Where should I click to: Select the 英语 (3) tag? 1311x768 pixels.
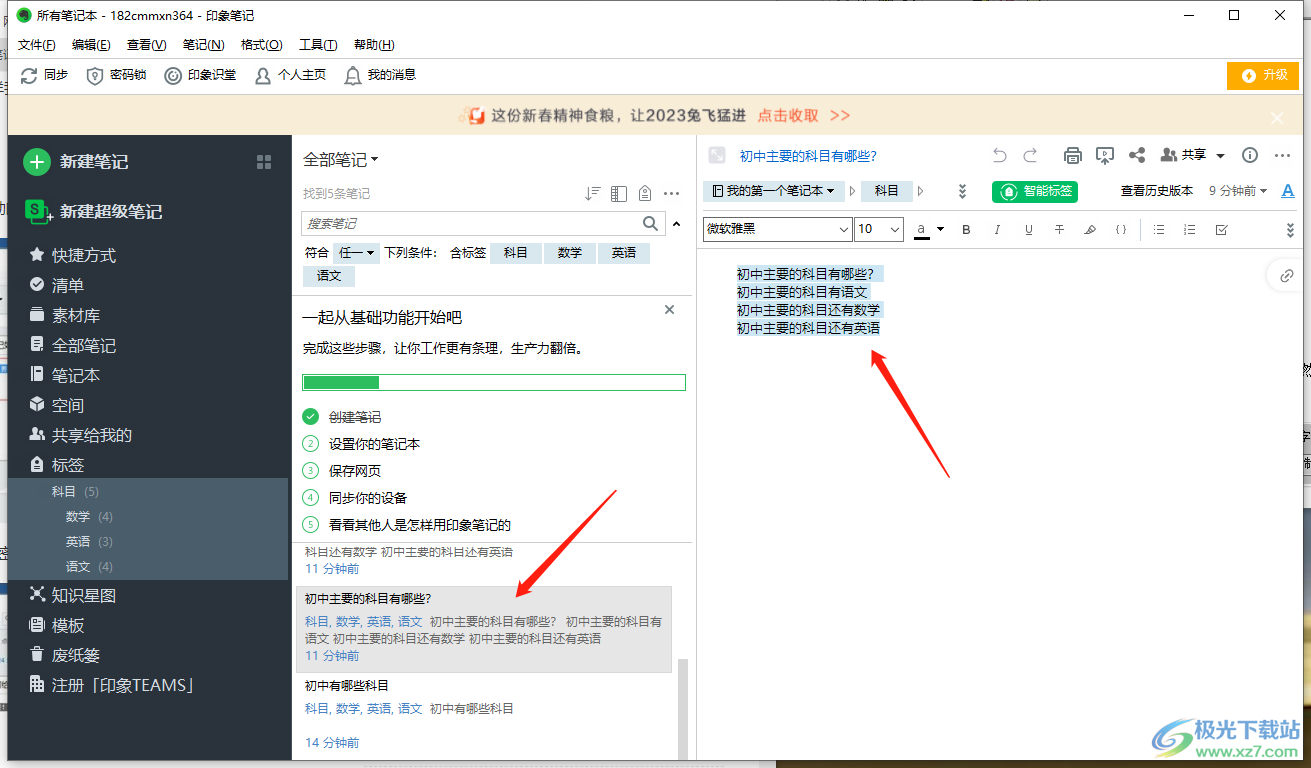[89, 542]
